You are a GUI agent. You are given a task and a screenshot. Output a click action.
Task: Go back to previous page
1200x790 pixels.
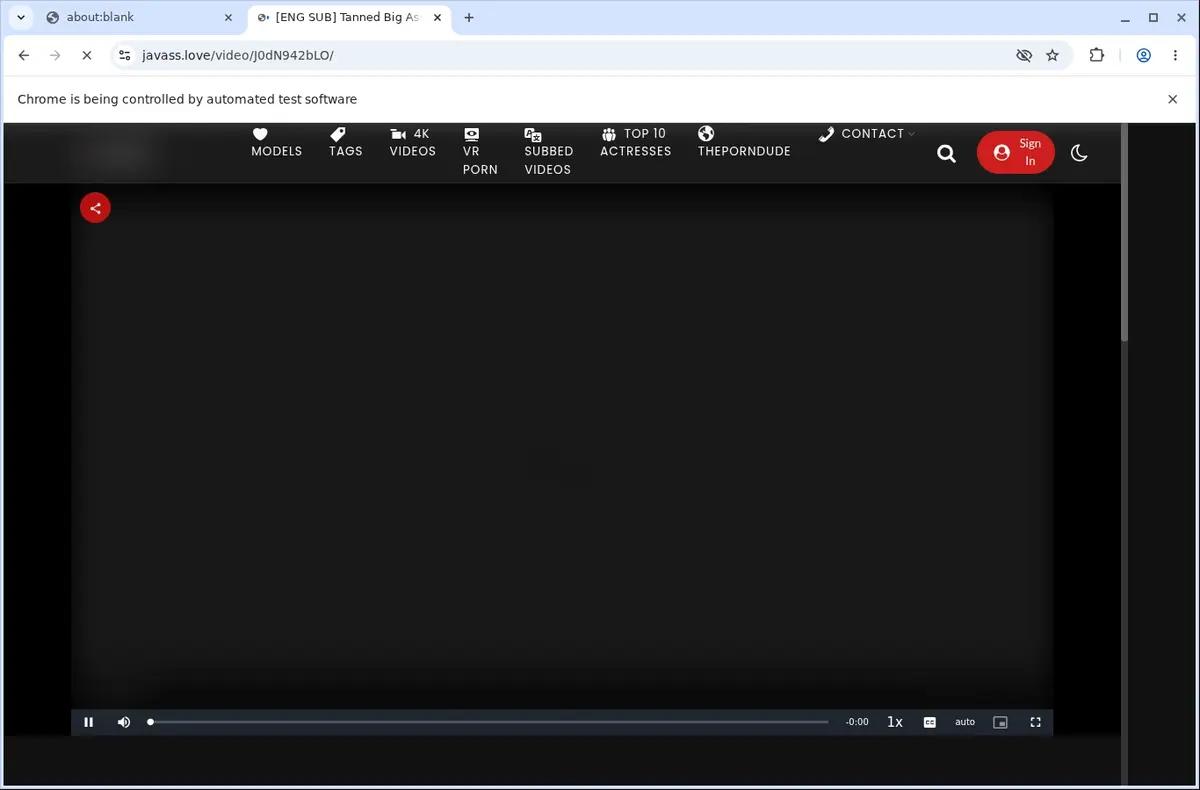pos(24,55)
